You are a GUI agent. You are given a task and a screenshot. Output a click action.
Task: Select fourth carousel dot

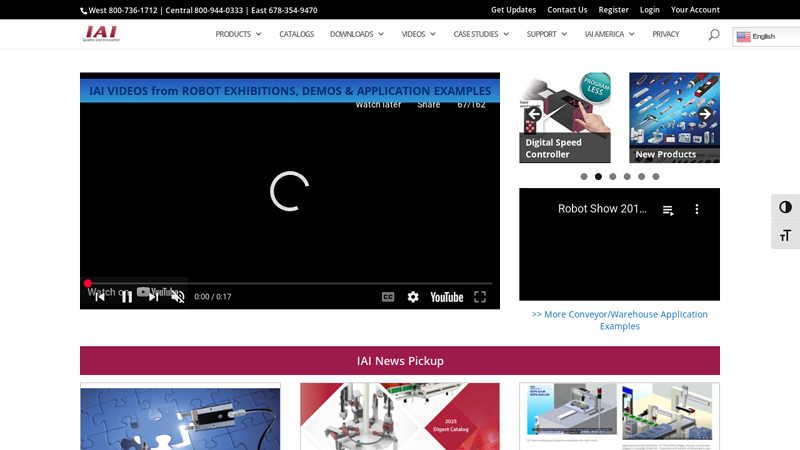[627, 177]
